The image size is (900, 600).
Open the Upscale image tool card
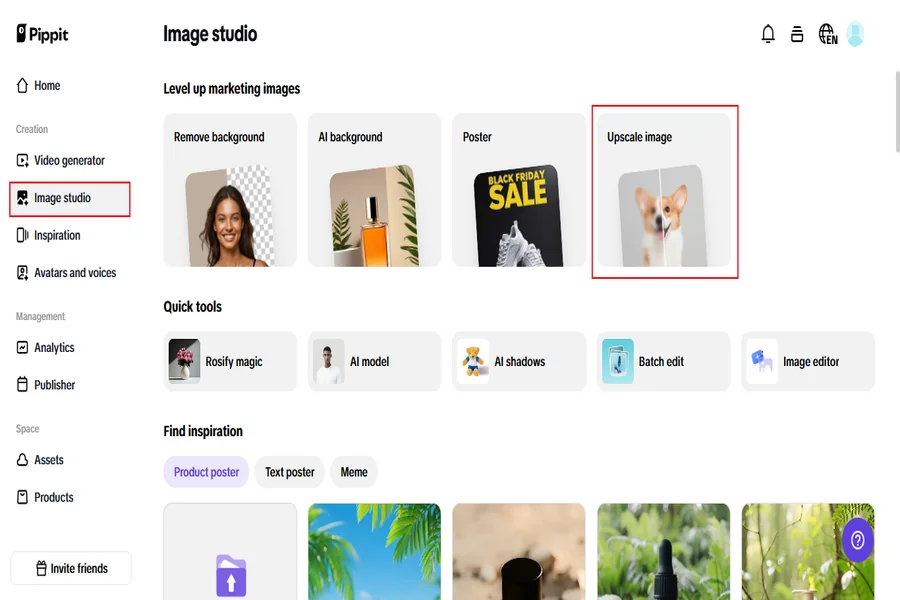point(664,190)
